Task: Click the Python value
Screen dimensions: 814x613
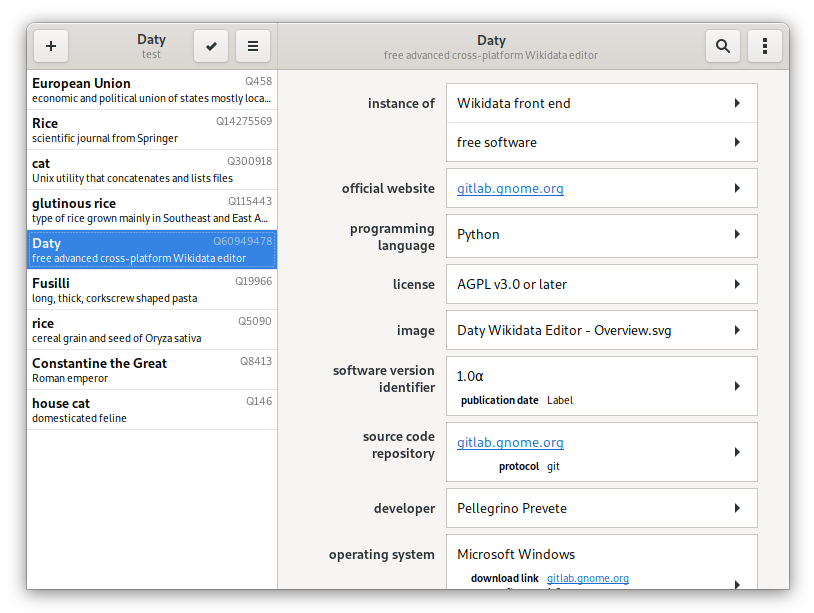Action: (478, 235)
